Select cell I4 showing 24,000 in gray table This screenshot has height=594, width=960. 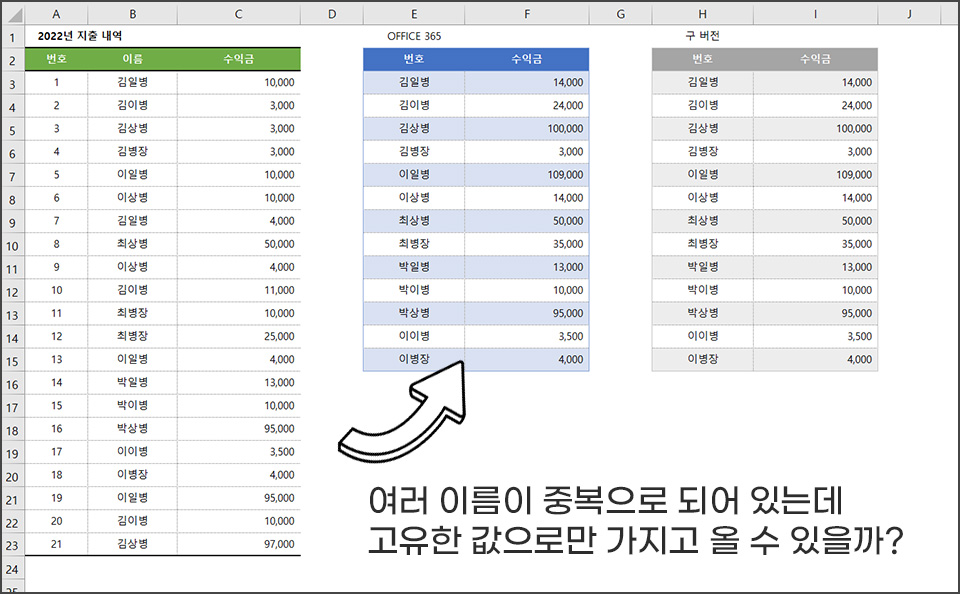[816, 105]
